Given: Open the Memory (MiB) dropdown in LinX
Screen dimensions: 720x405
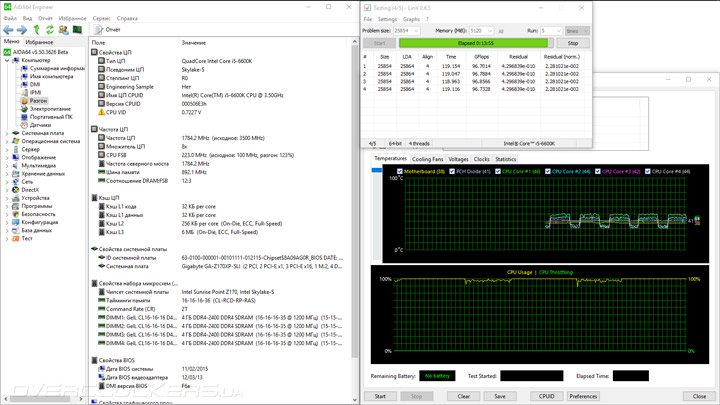Looking at the screenshot, I should [x=490, y=31].
